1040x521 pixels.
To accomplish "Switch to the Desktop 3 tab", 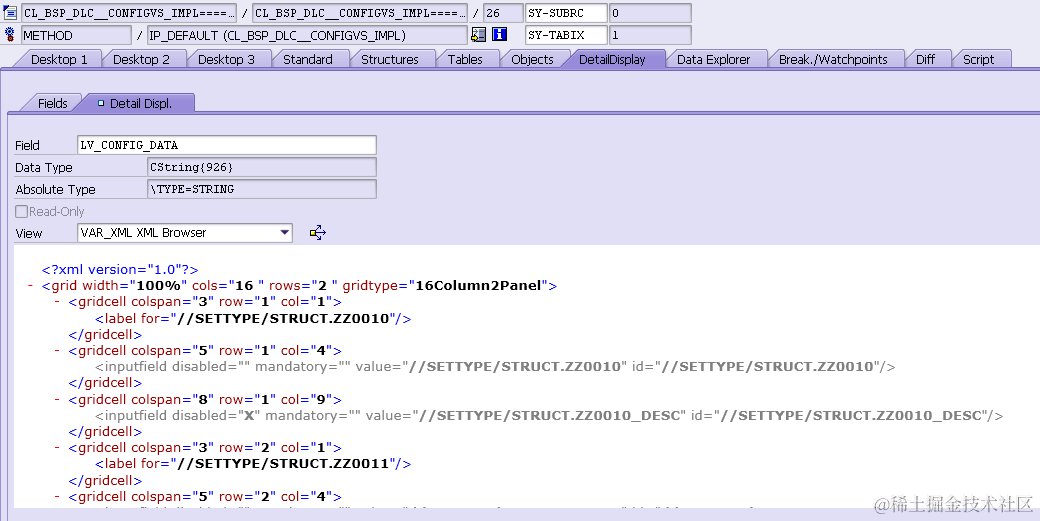I will coord(226,59).
